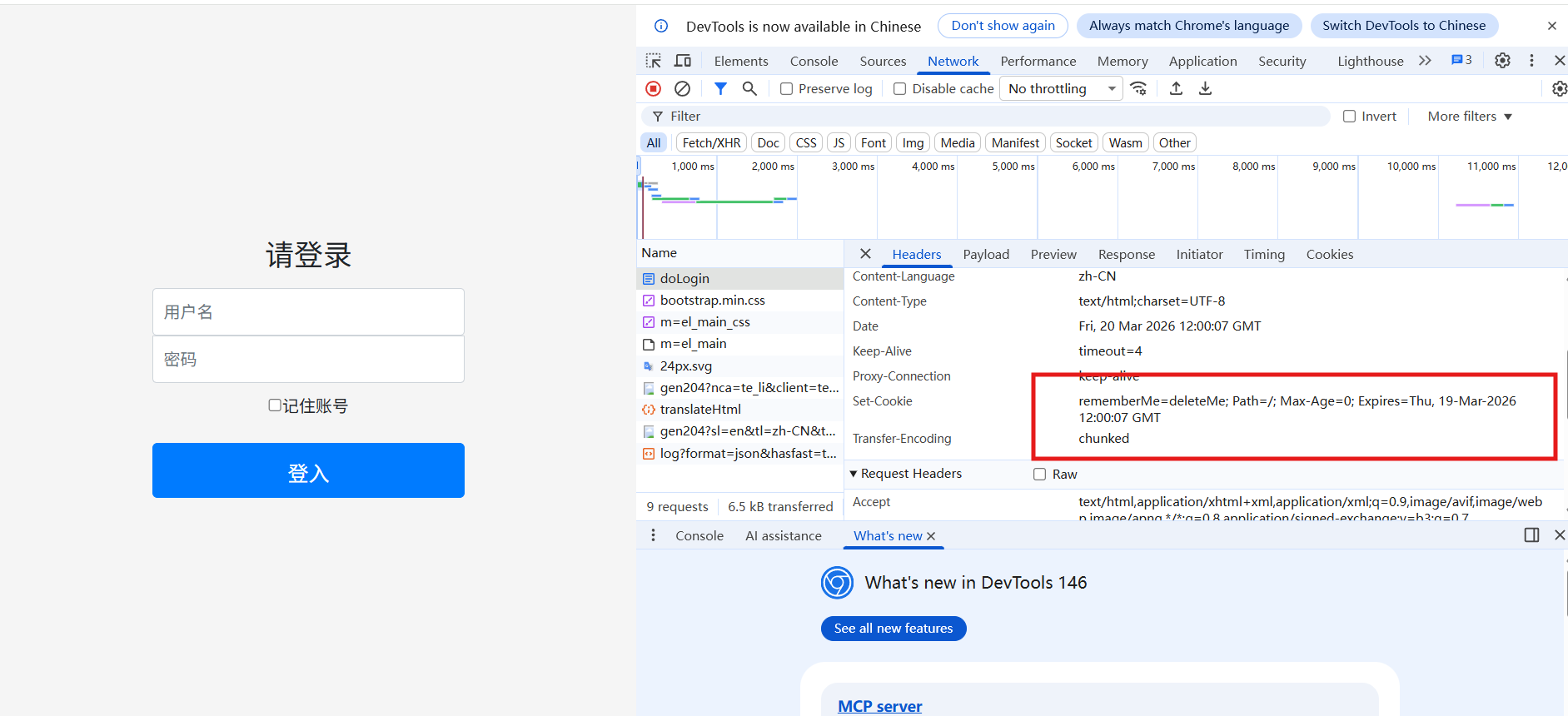Click Always match Chrome's language
The image size is (1568, 716).
click(1188, 26)
